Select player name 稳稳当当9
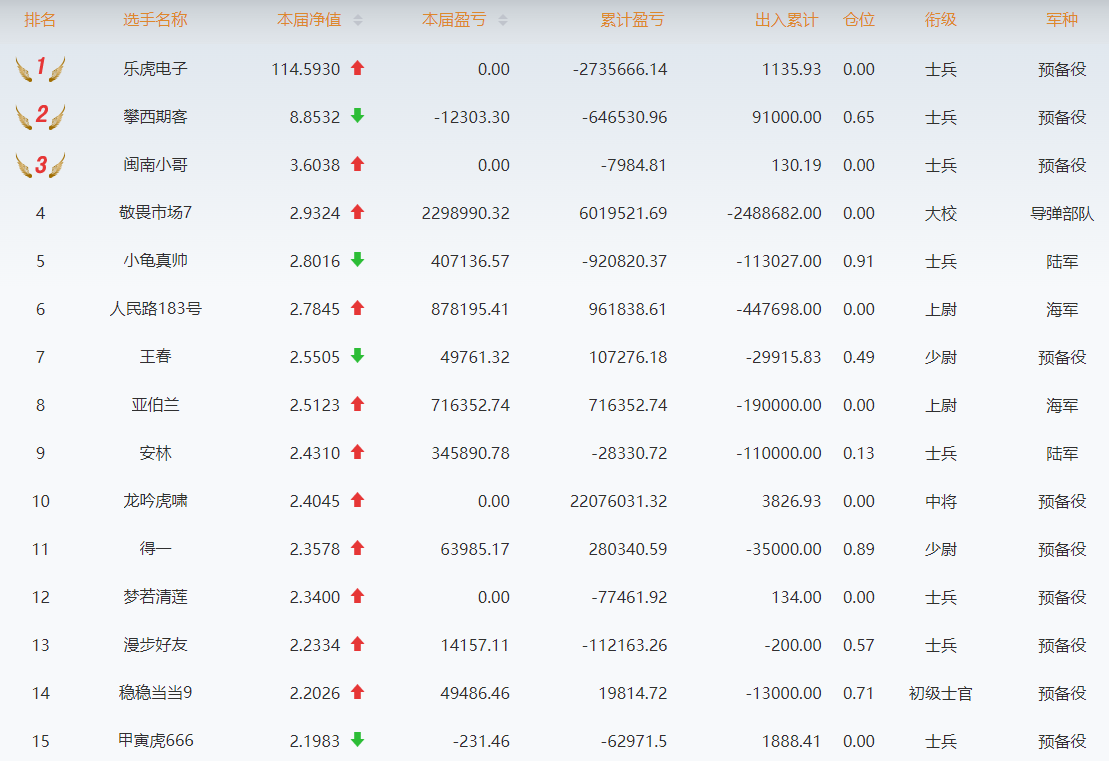The height and width of the screenshot is (761, 1109). pyautogui.click(x=156, y=693)
